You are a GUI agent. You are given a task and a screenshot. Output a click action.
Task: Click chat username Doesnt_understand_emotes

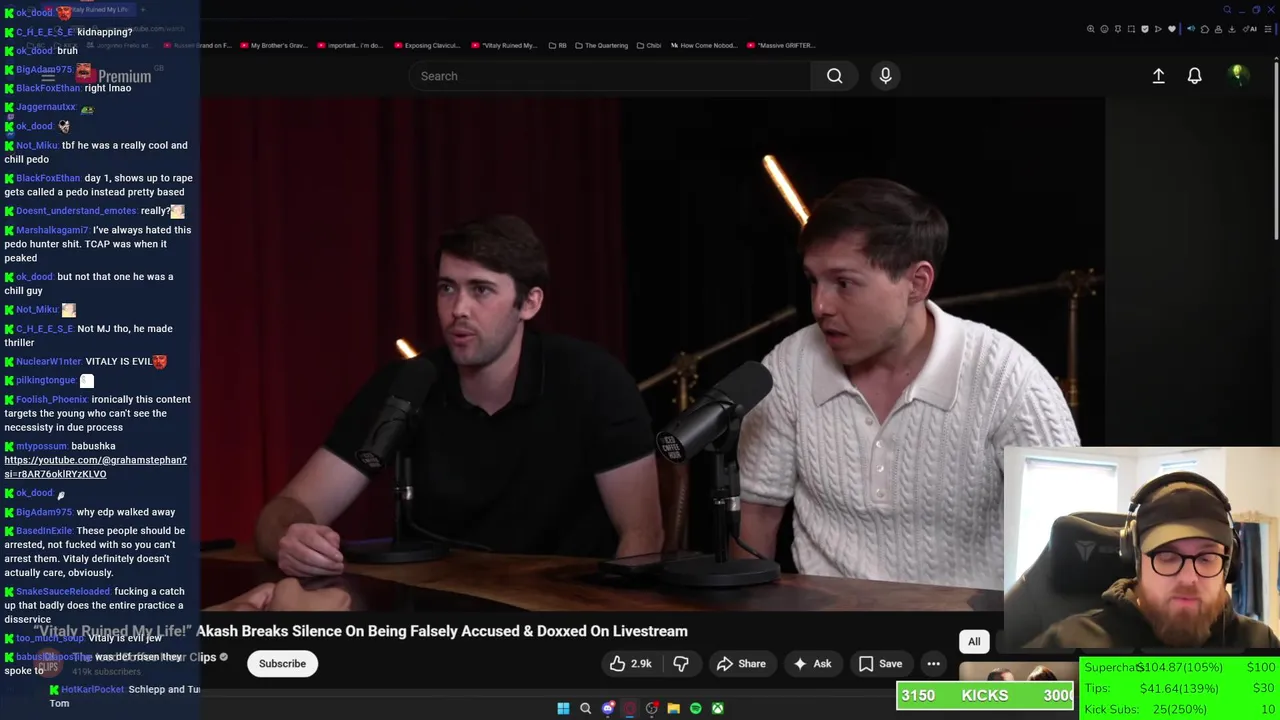click(x=76, y=211)
